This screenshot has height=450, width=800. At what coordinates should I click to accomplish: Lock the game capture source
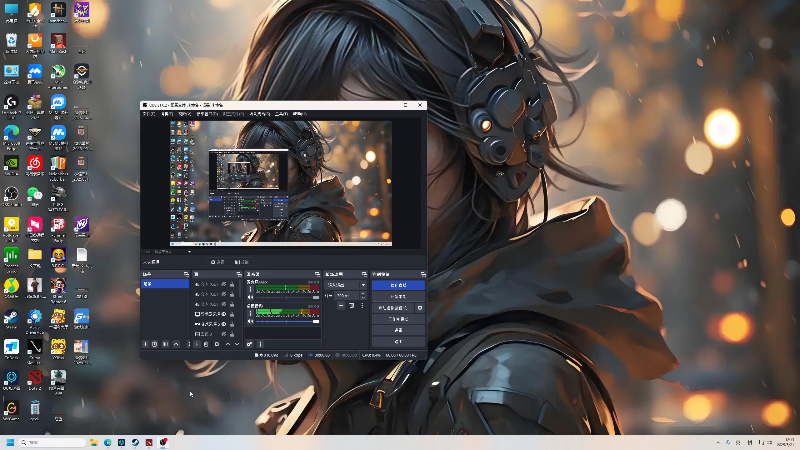232,324
